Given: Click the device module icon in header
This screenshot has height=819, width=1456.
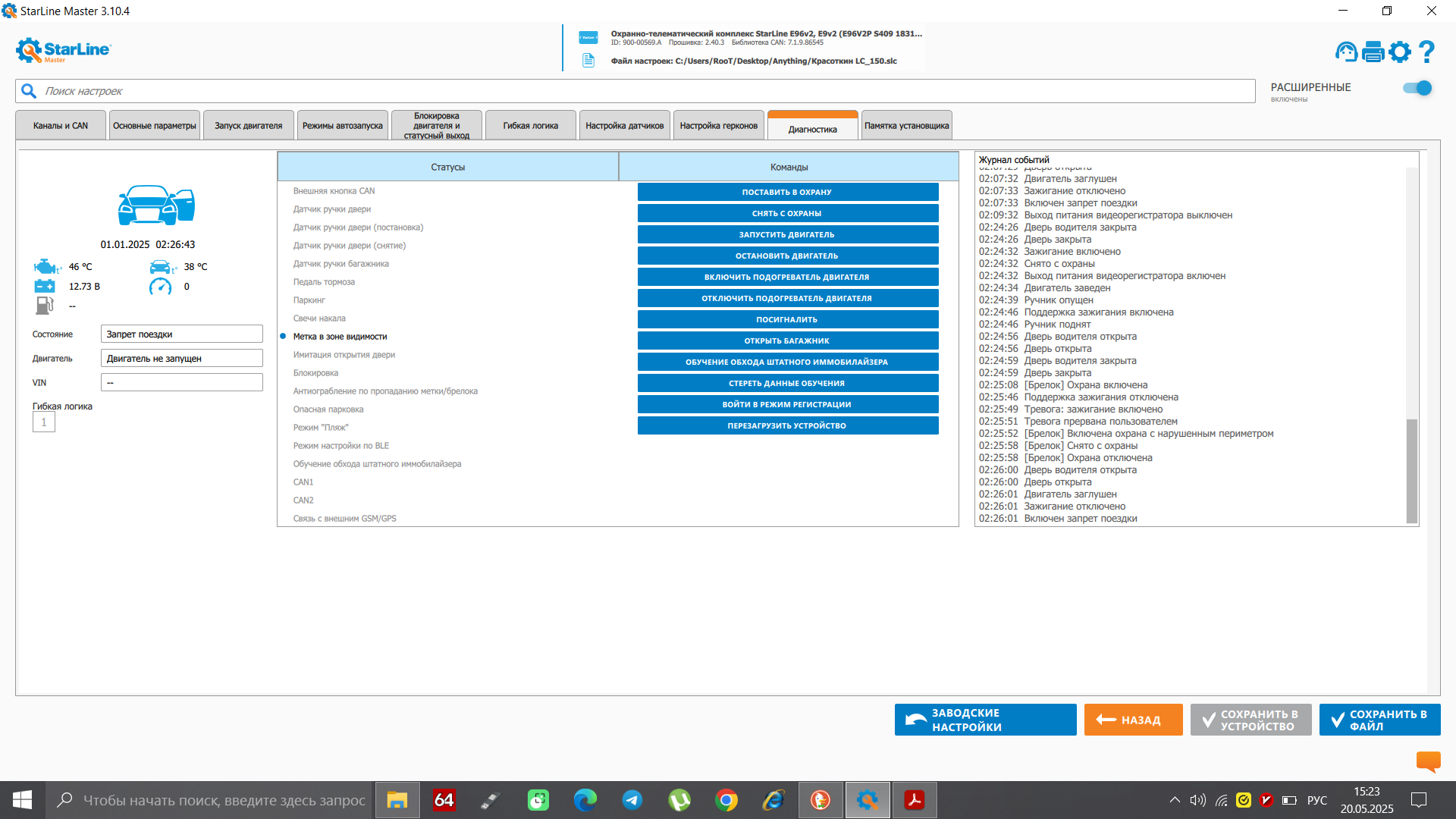Looking at the screenshot, I should pyautogui.click(x=588, y=37).
